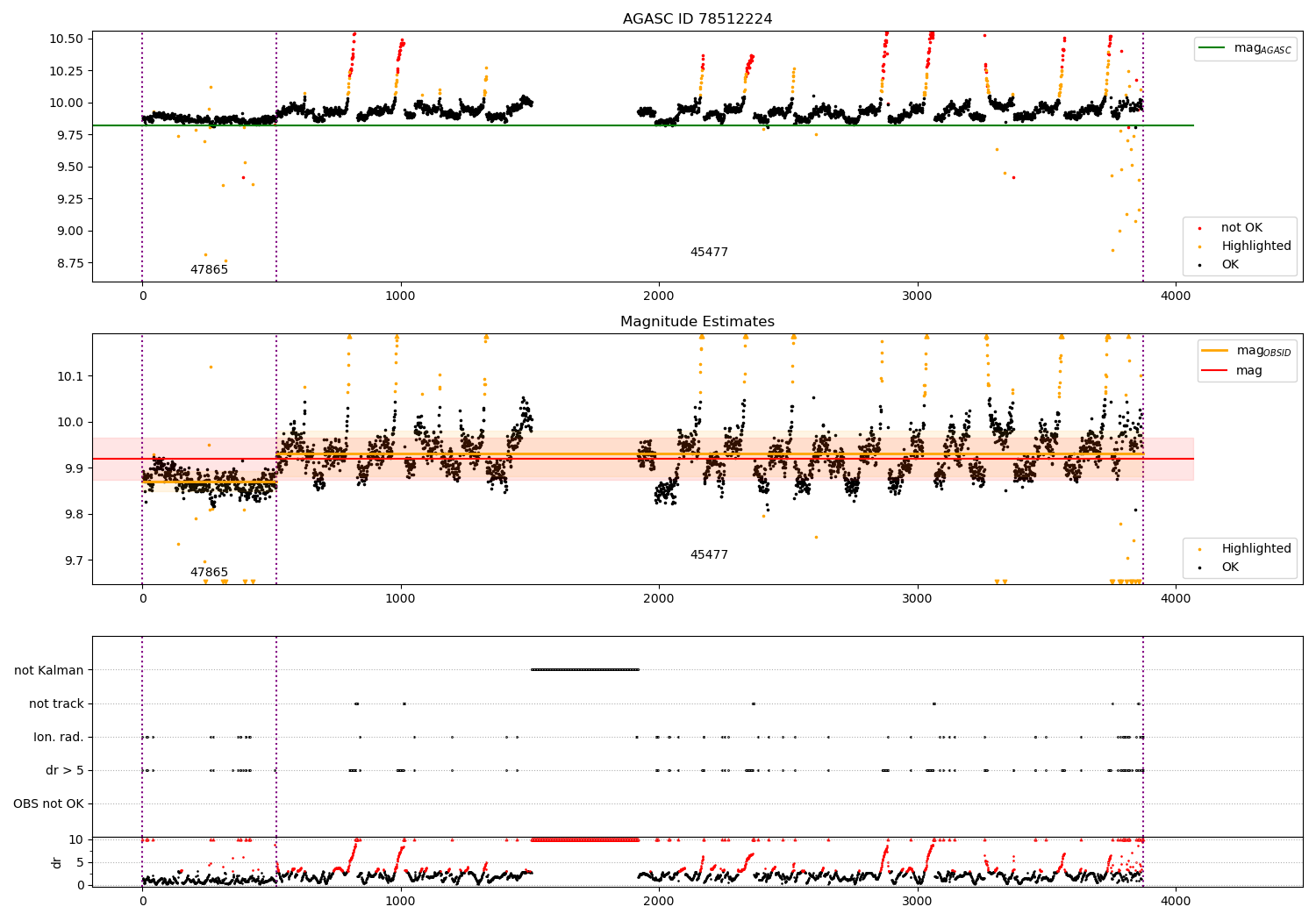The height and width of the screenshot is (921, 1316).
Task: Click 'OK' in the Magnitude Estimates legend
Action: point(1230,568)
